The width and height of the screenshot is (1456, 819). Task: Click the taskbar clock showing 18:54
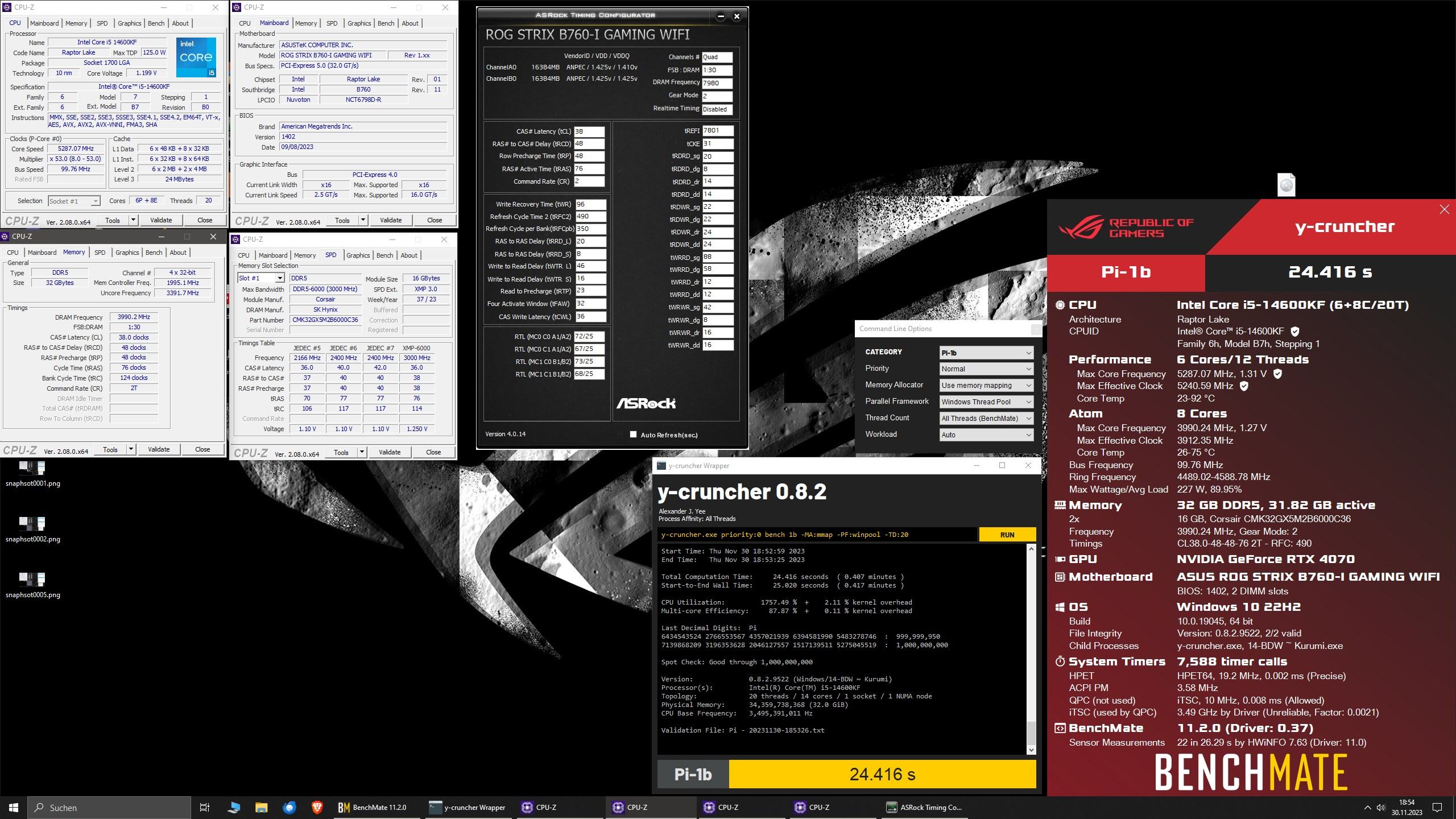click(1407, 807)
